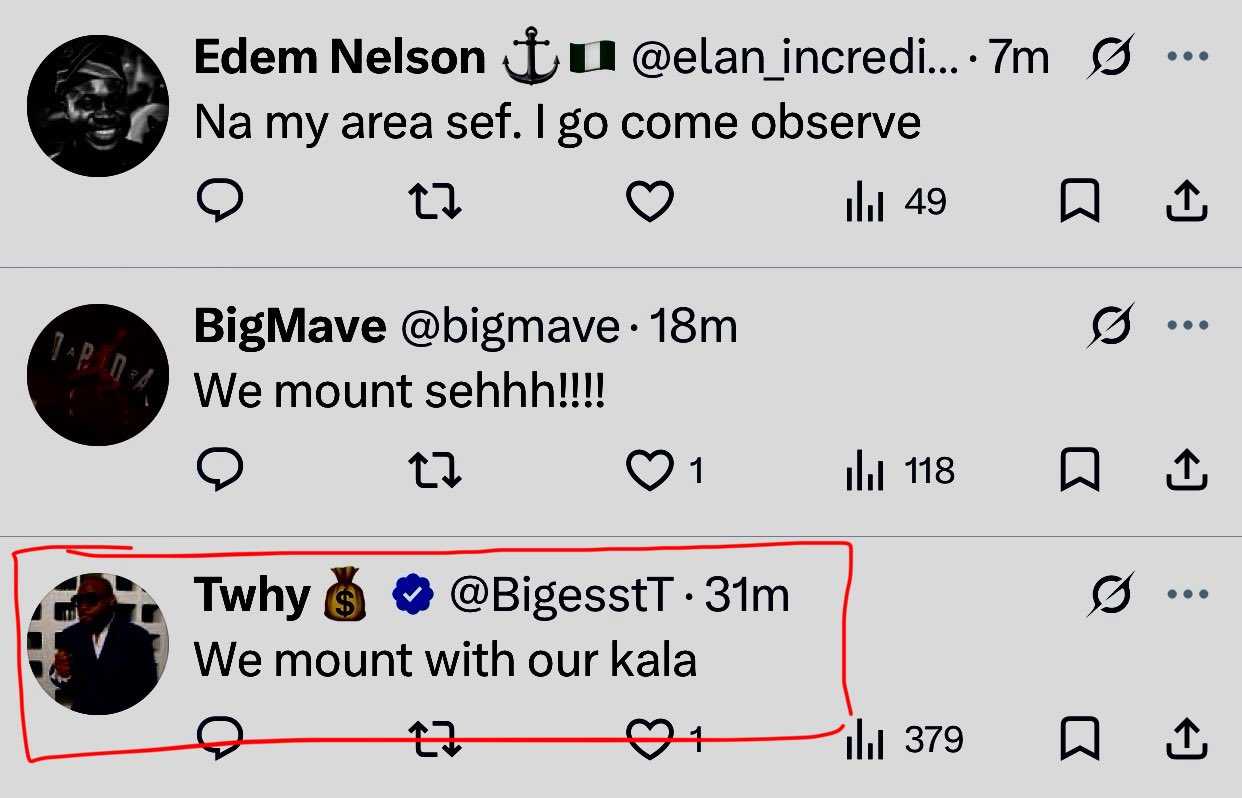Open Twhy's display name profile link
This screenshot has height=798, width=1242.
252,596
